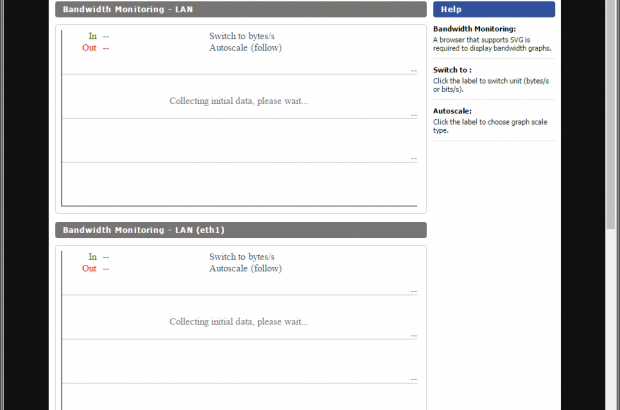The height and width of the screenshot is (410, 620).
Task: Click the green In label on LAN graph
Action: (92, 36)
